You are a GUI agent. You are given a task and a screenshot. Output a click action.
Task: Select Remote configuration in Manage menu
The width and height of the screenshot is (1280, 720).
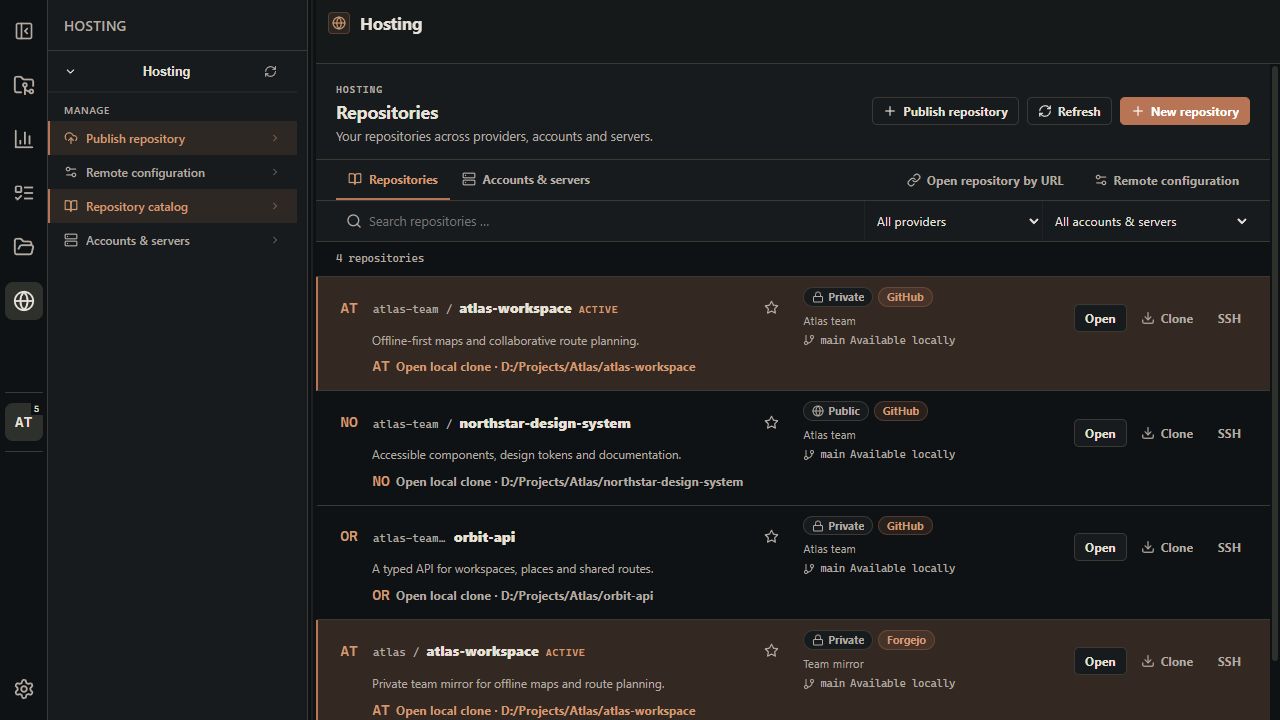click(x=172, y=173)
